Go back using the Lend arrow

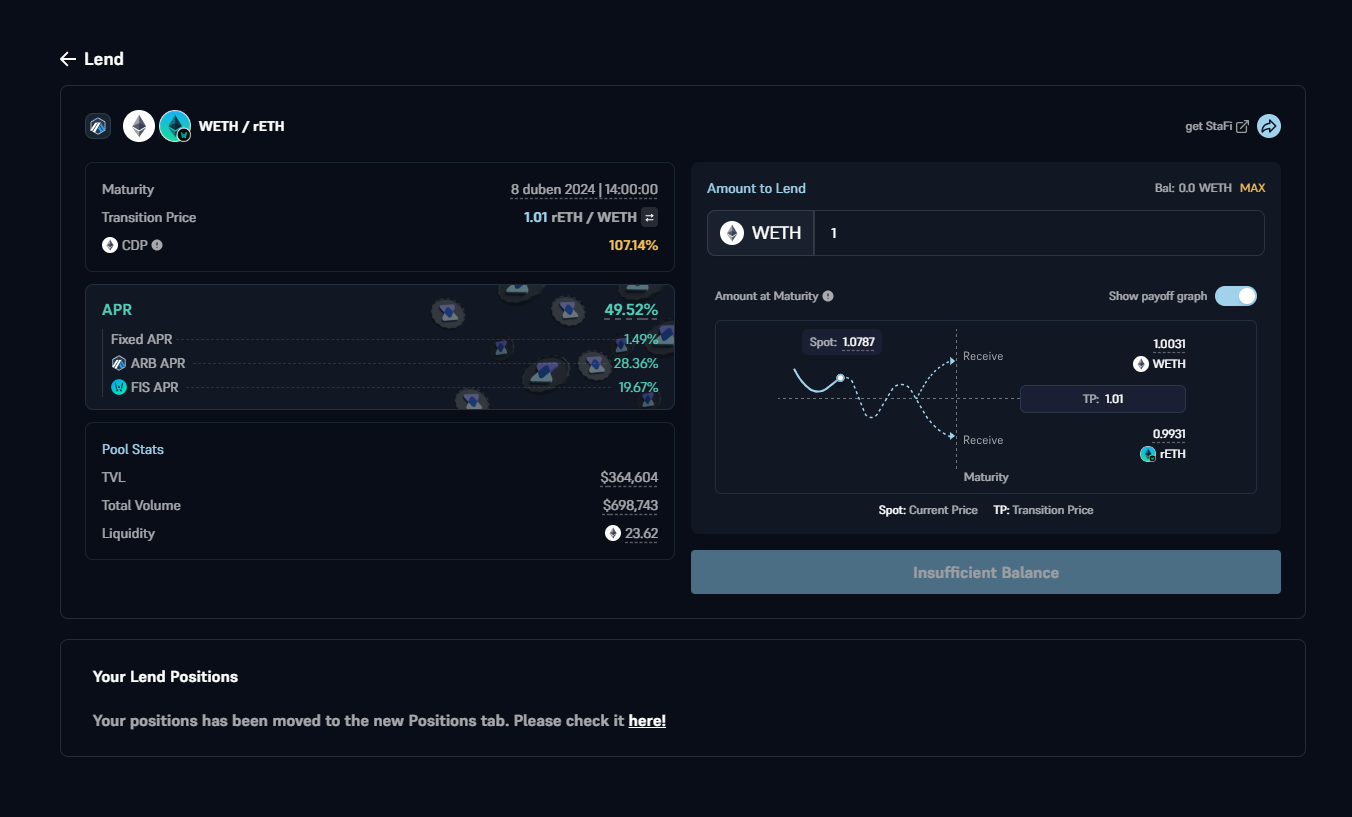[68, 59]
